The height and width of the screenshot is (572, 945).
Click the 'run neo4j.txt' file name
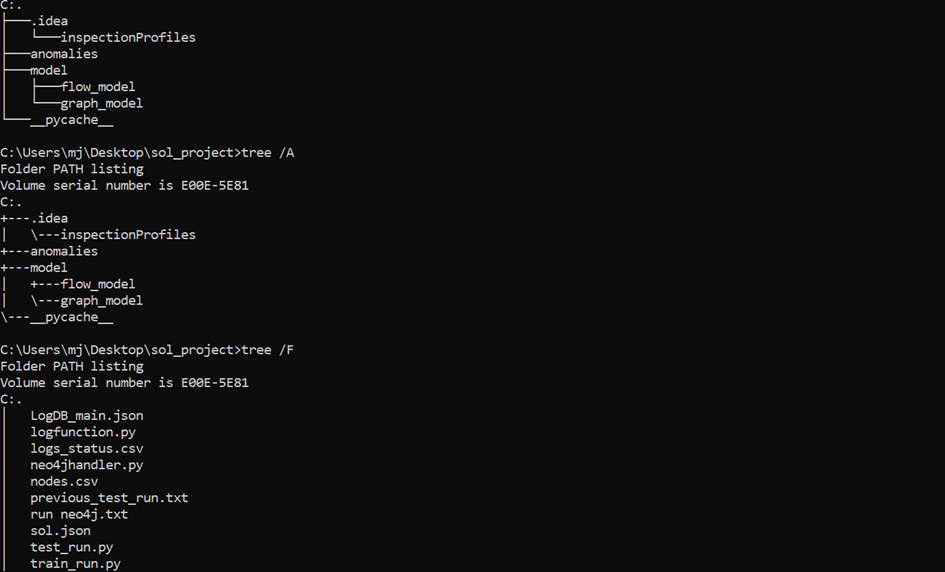pyautogui.click(x=79, y=514)
